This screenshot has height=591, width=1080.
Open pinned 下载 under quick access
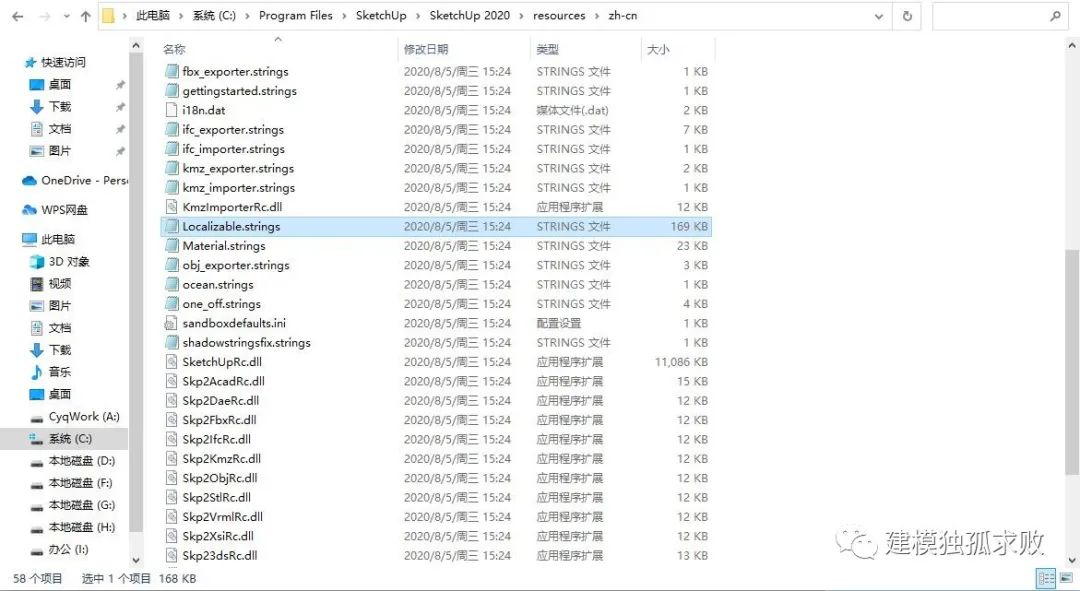click(59, 106)
